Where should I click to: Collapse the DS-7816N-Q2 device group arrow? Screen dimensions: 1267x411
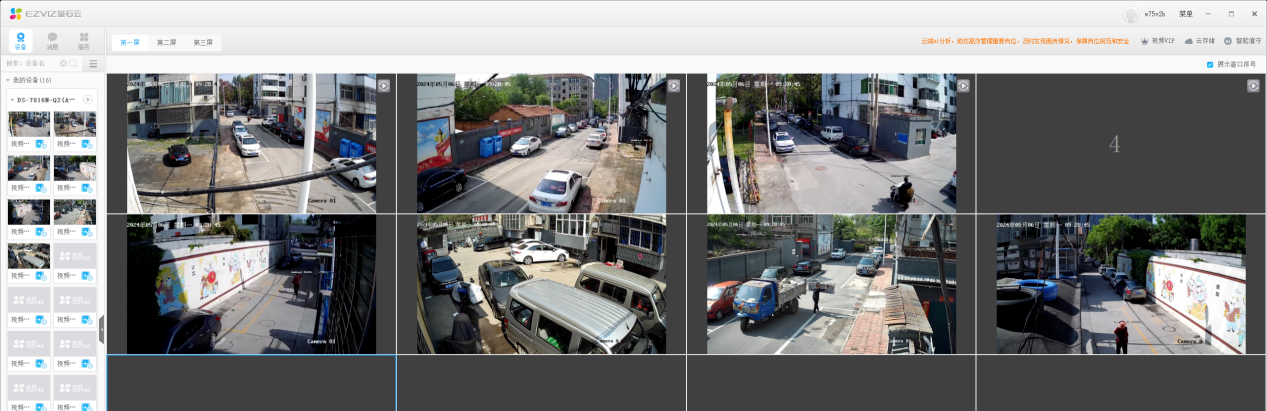(12, 99)
